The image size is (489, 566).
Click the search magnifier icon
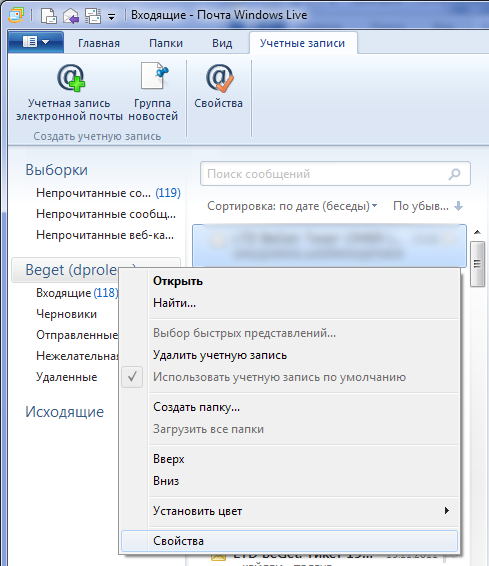click(x=454, y=174)
